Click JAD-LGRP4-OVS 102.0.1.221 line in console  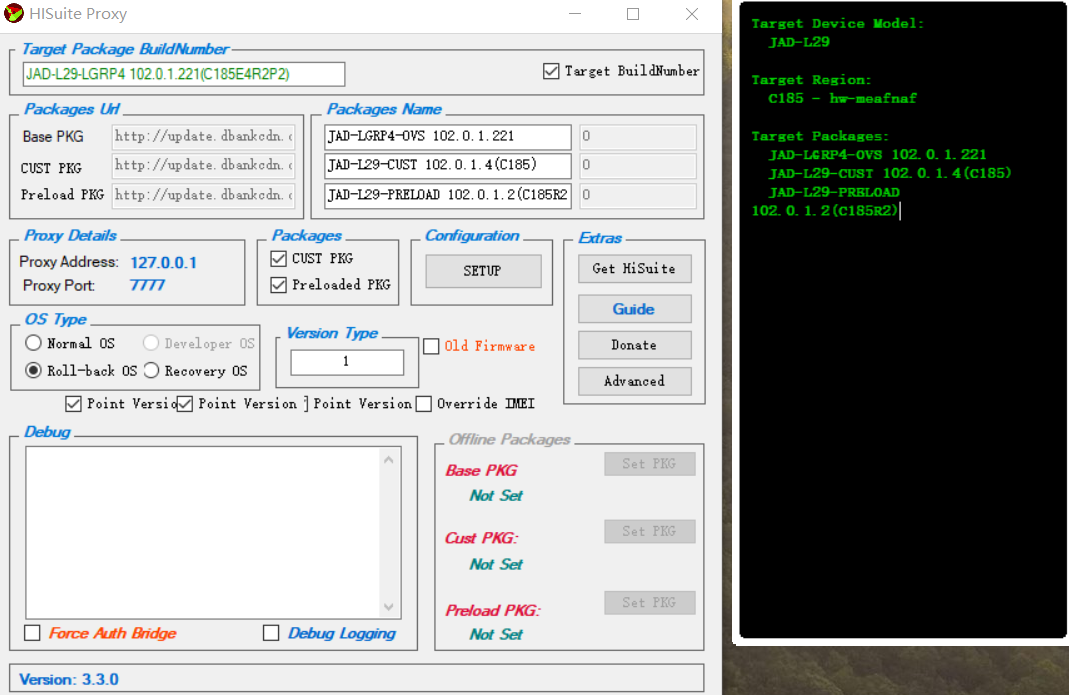point(877,155)
